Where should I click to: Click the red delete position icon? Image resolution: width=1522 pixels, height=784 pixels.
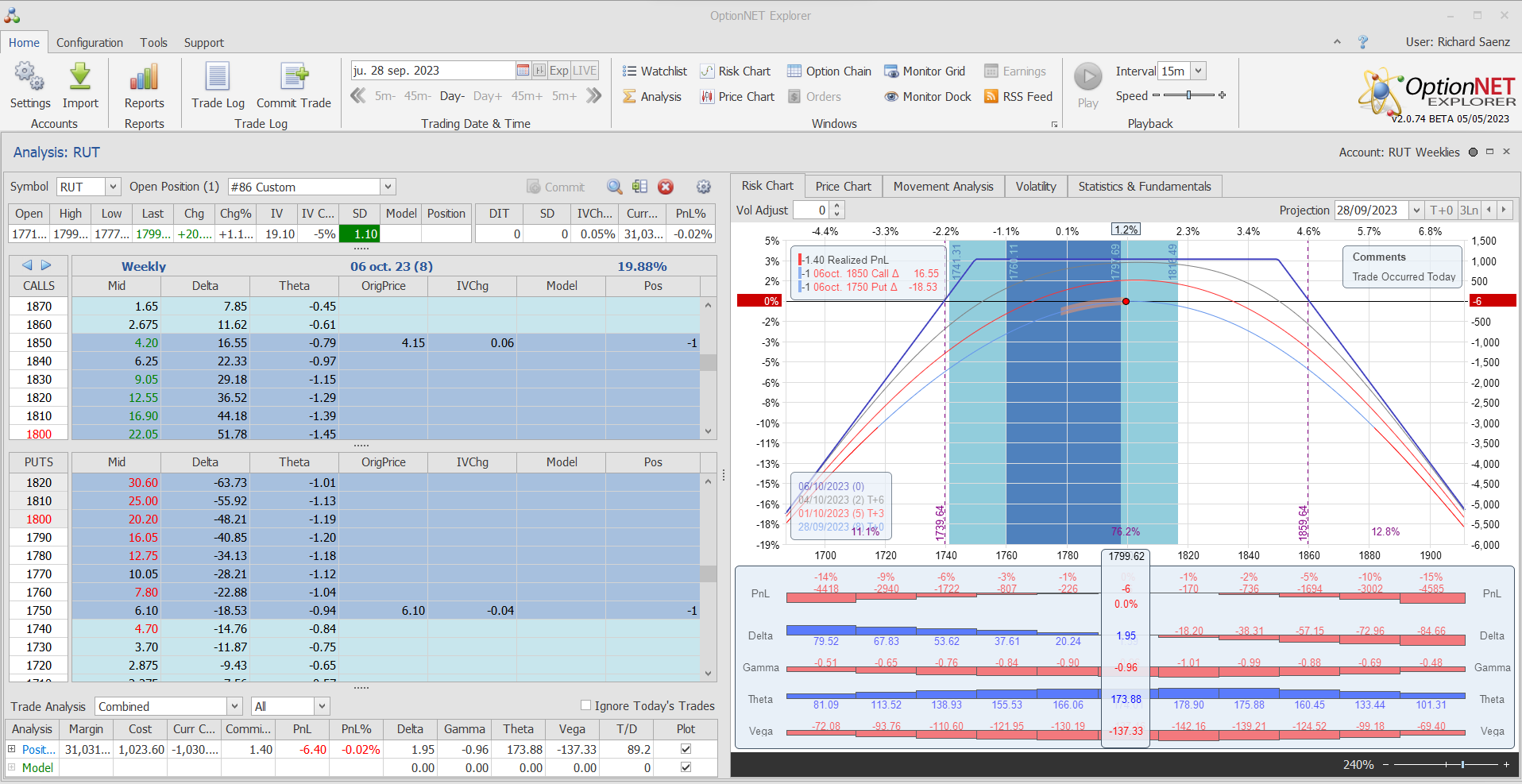pos(666,187)
